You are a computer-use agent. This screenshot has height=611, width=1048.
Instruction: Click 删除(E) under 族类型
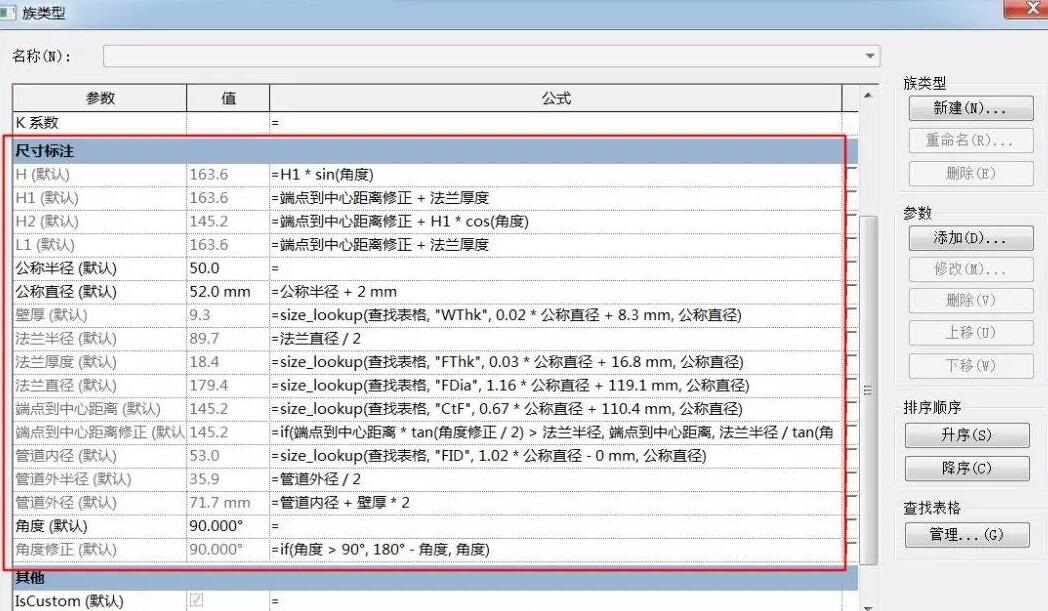click(x=969, y=172)
